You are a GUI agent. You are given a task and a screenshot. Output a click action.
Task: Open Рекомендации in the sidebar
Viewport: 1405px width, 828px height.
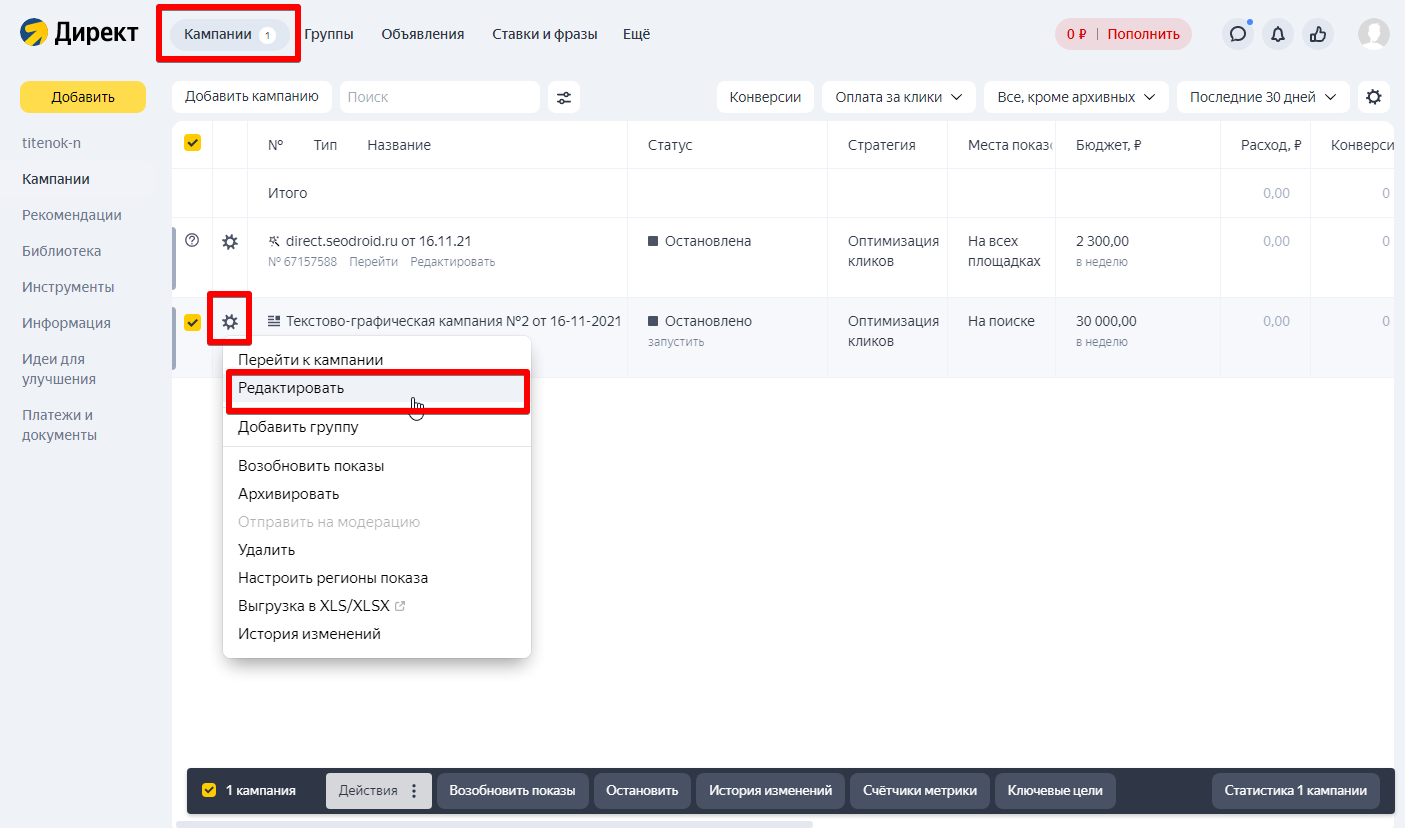click(72, 215)
